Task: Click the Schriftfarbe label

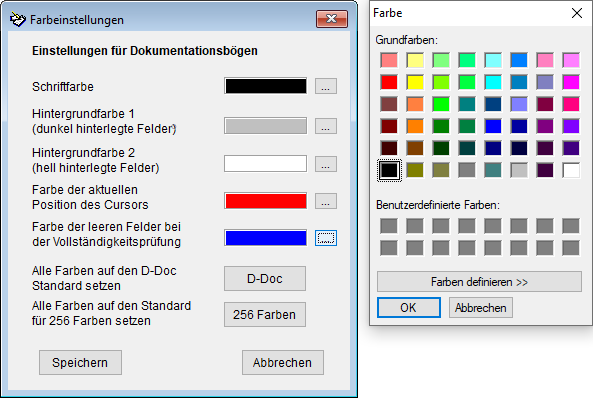Action: tap(63, 87)
